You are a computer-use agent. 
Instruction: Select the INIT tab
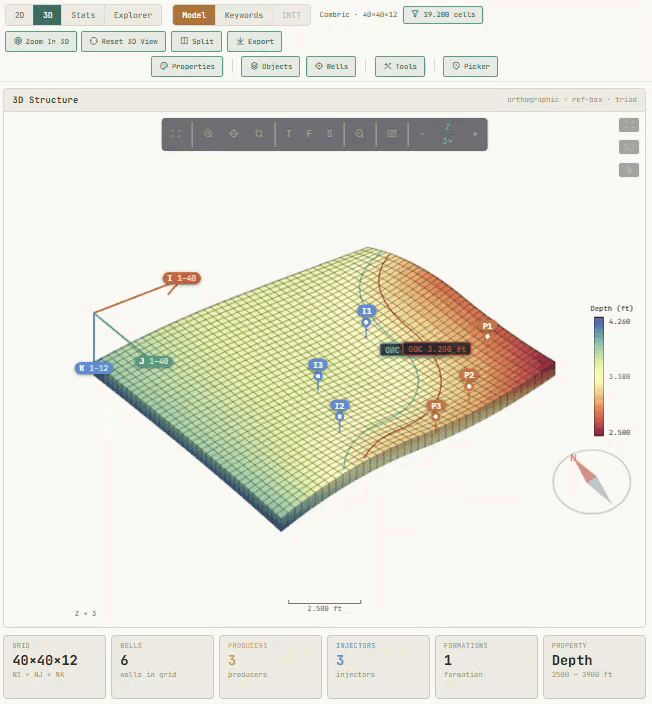pos(291,15)
